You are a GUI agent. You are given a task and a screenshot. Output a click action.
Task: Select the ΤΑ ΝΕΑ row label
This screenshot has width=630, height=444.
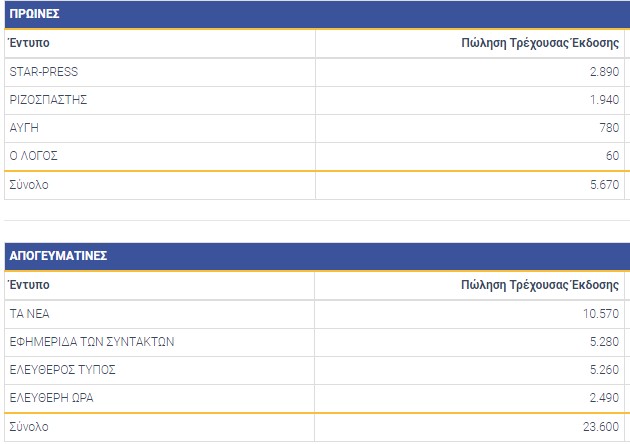pyautogui.click(x=30, y=313)
